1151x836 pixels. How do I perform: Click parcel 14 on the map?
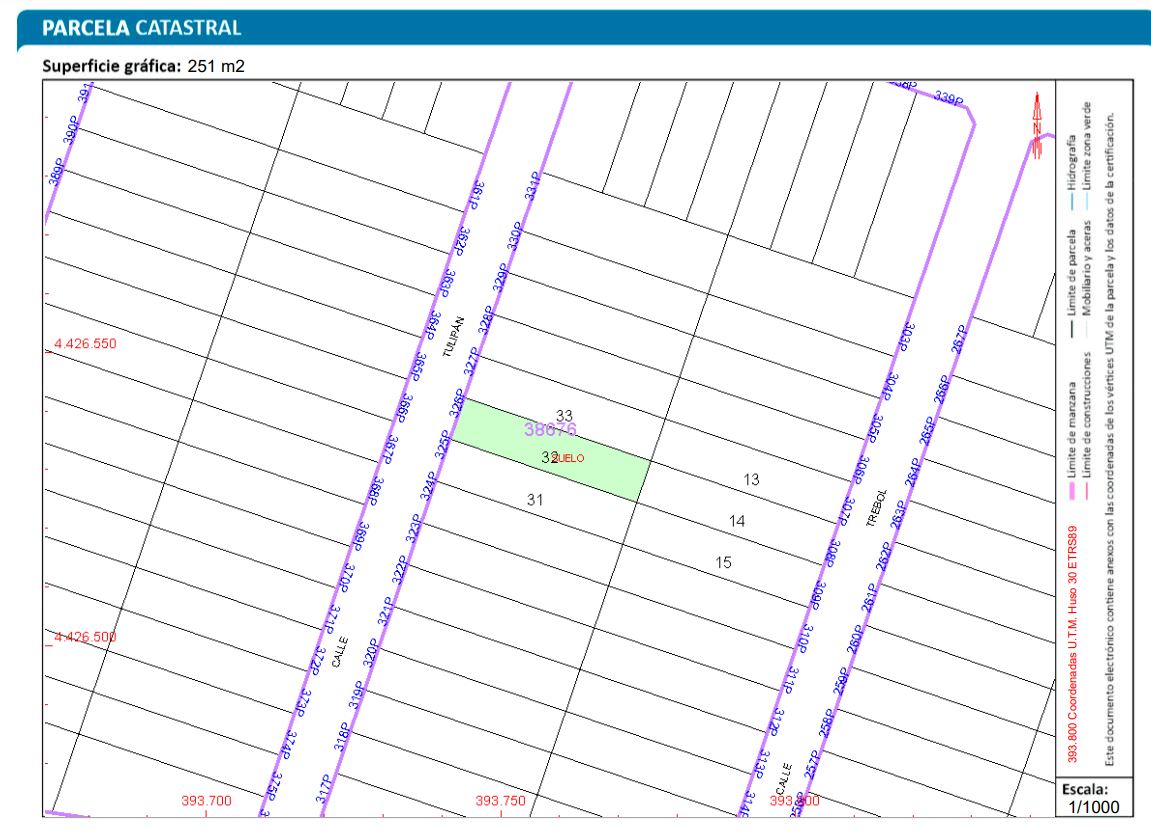737,521
